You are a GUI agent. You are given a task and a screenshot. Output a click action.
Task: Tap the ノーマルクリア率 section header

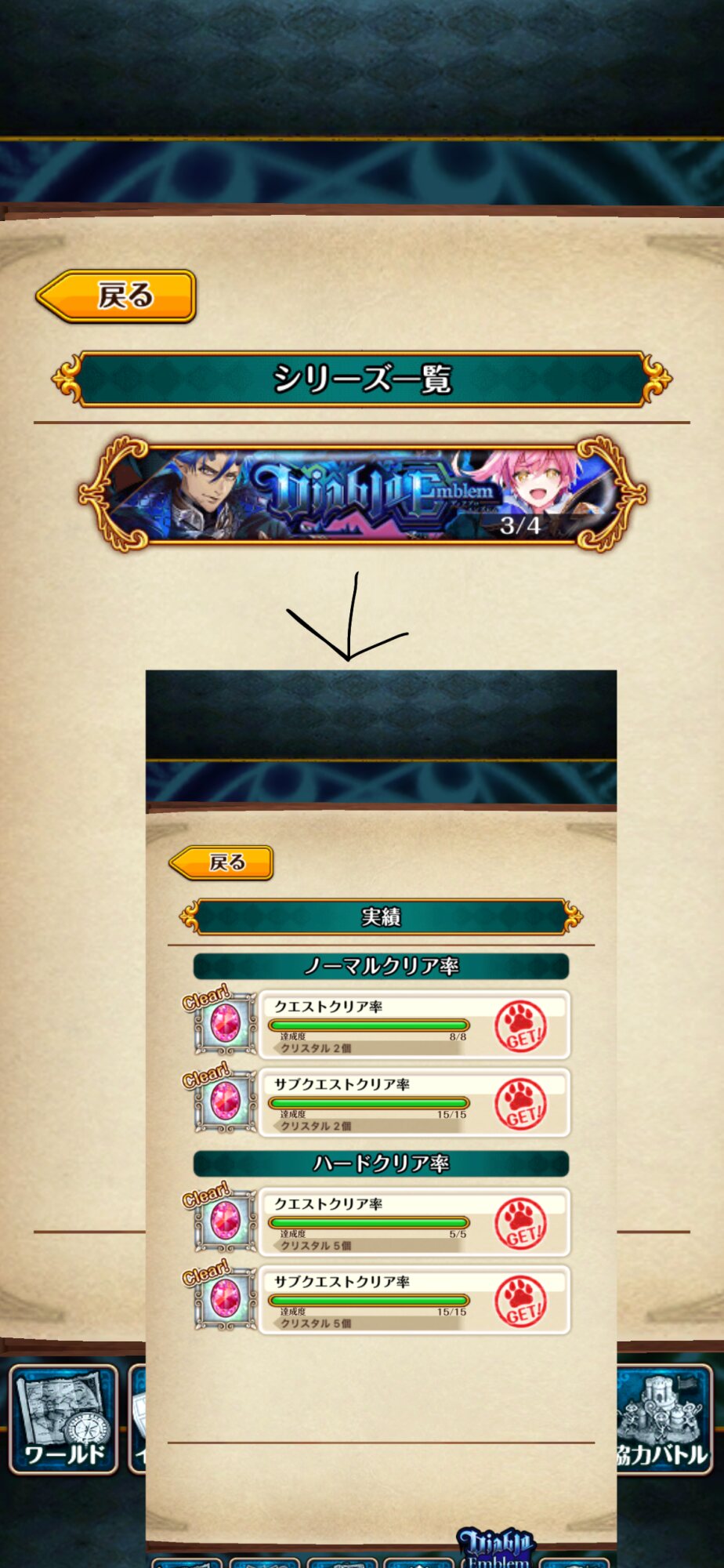point(381,966)
